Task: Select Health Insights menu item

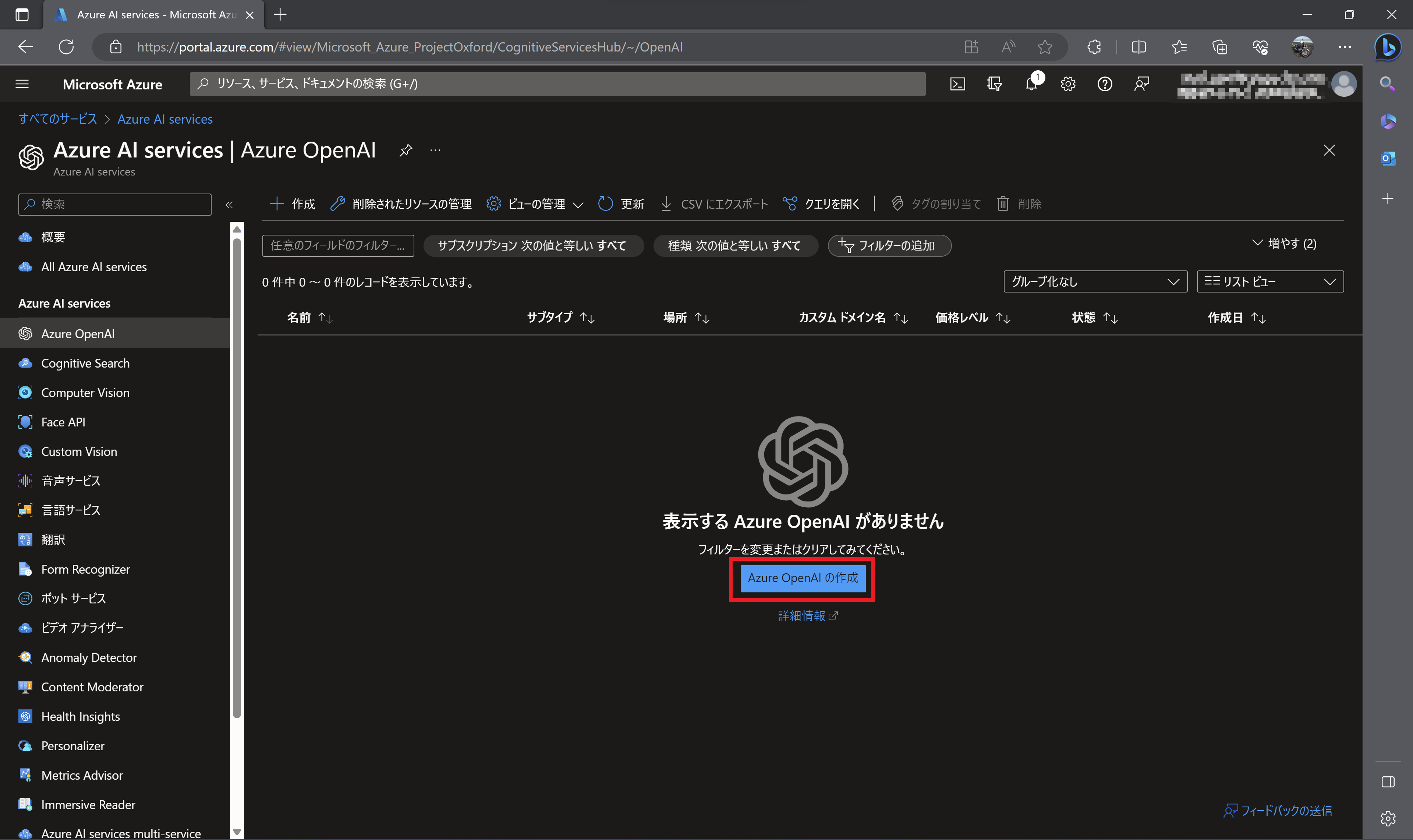Action: [115, 716]
